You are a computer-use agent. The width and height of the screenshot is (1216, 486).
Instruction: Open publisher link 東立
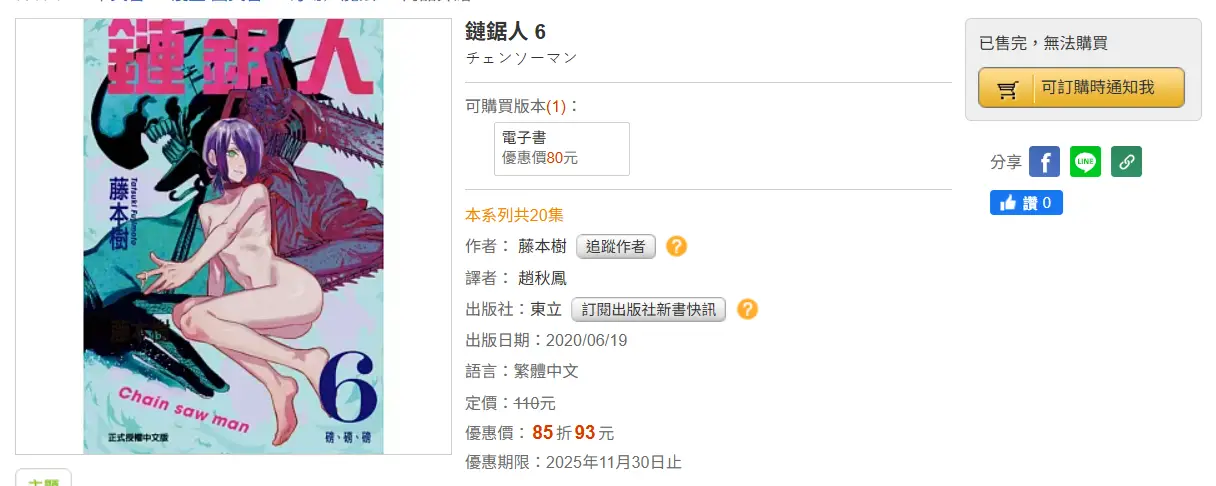tap(546, 310)
